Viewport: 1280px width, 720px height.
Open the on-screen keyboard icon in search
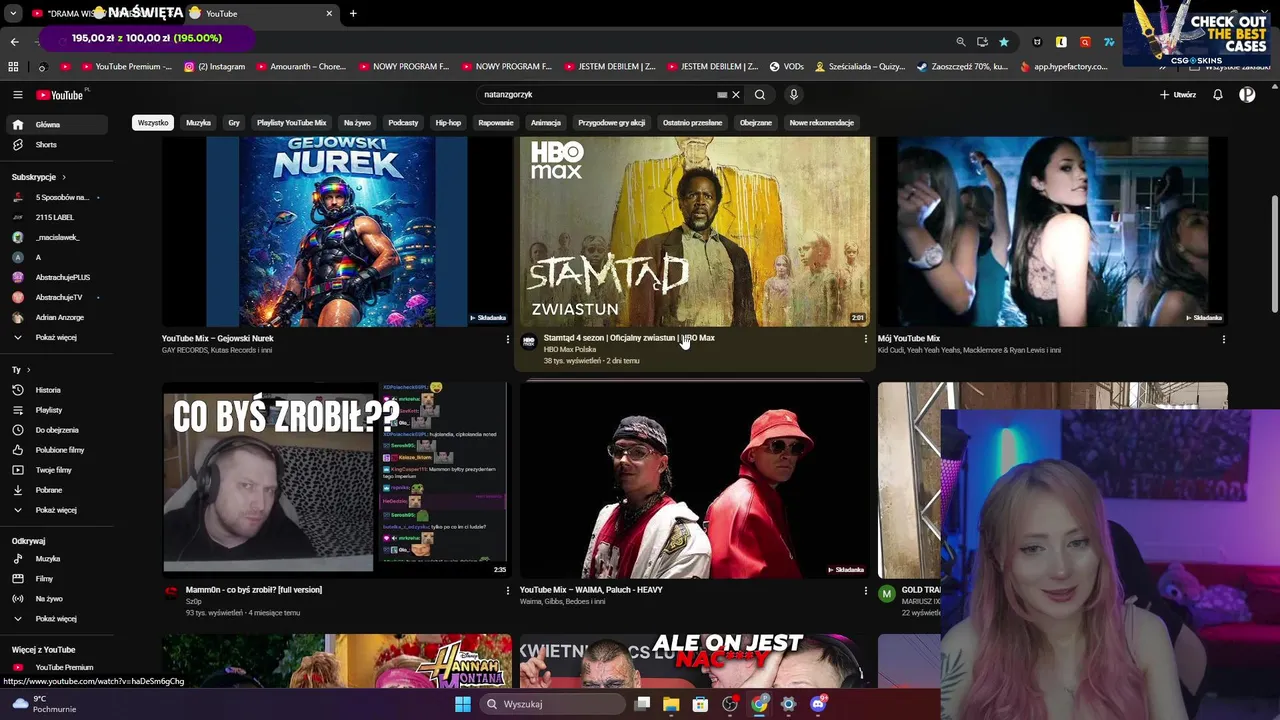pos(722,95)
